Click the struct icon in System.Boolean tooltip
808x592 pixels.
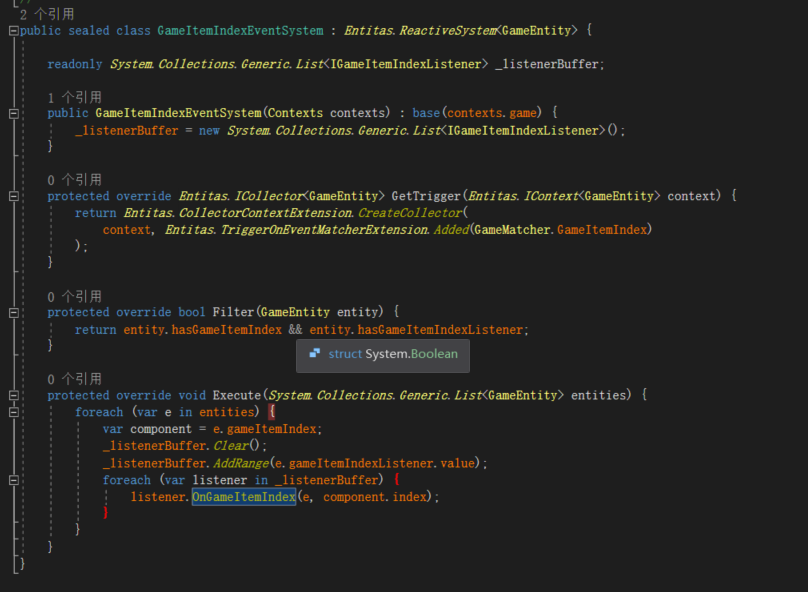coord(314,353)
